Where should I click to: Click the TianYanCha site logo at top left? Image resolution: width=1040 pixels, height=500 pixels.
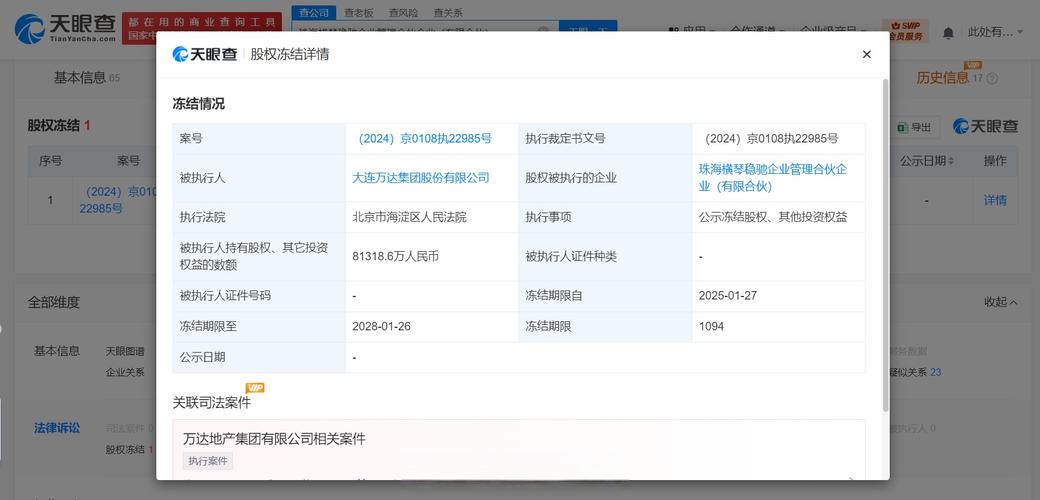pos(65,29)
